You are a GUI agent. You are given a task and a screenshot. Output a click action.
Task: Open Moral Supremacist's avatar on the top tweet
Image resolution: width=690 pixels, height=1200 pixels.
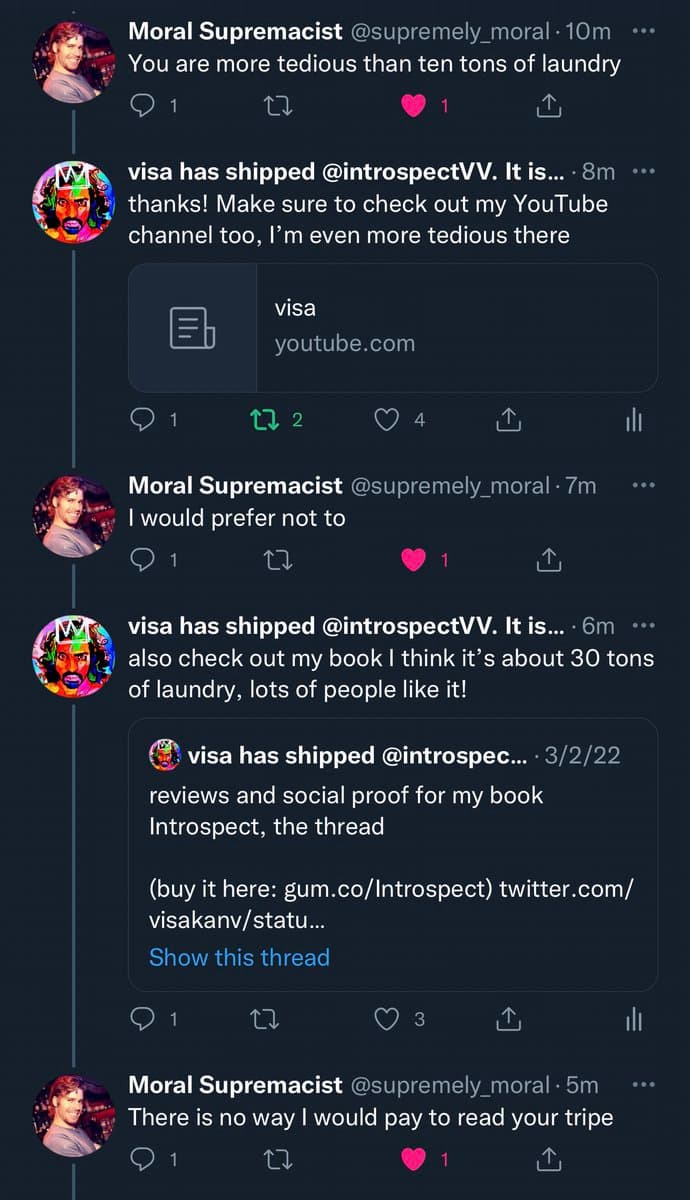[74, 62]
